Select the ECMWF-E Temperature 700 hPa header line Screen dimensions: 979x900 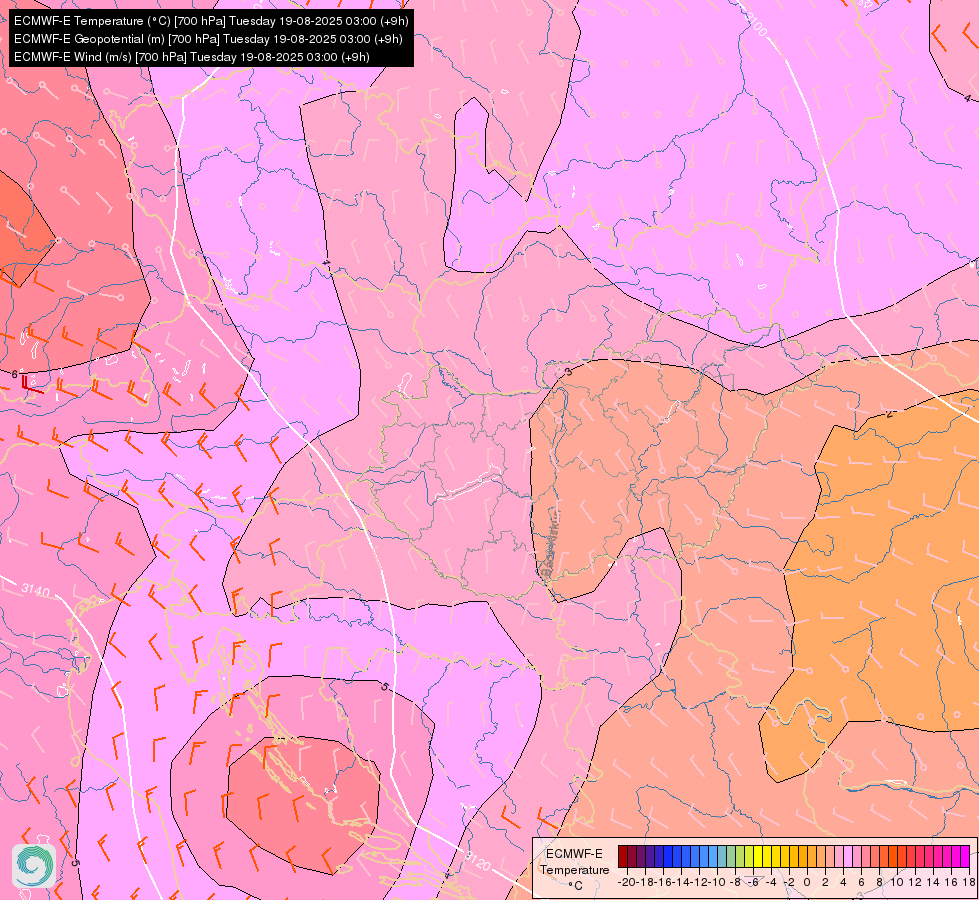tap(211, 21)
